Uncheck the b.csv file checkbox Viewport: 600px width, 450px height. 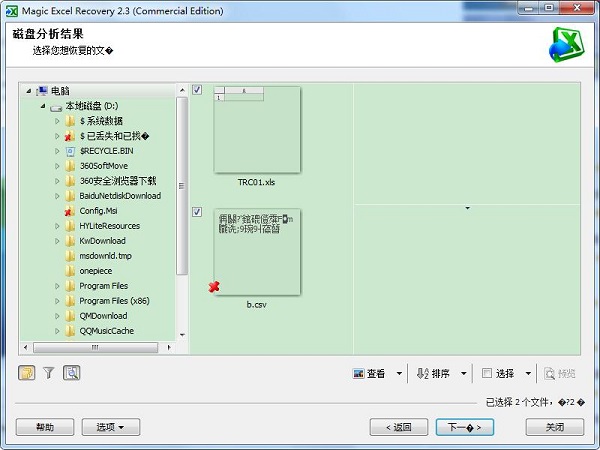tap(197, 212)
